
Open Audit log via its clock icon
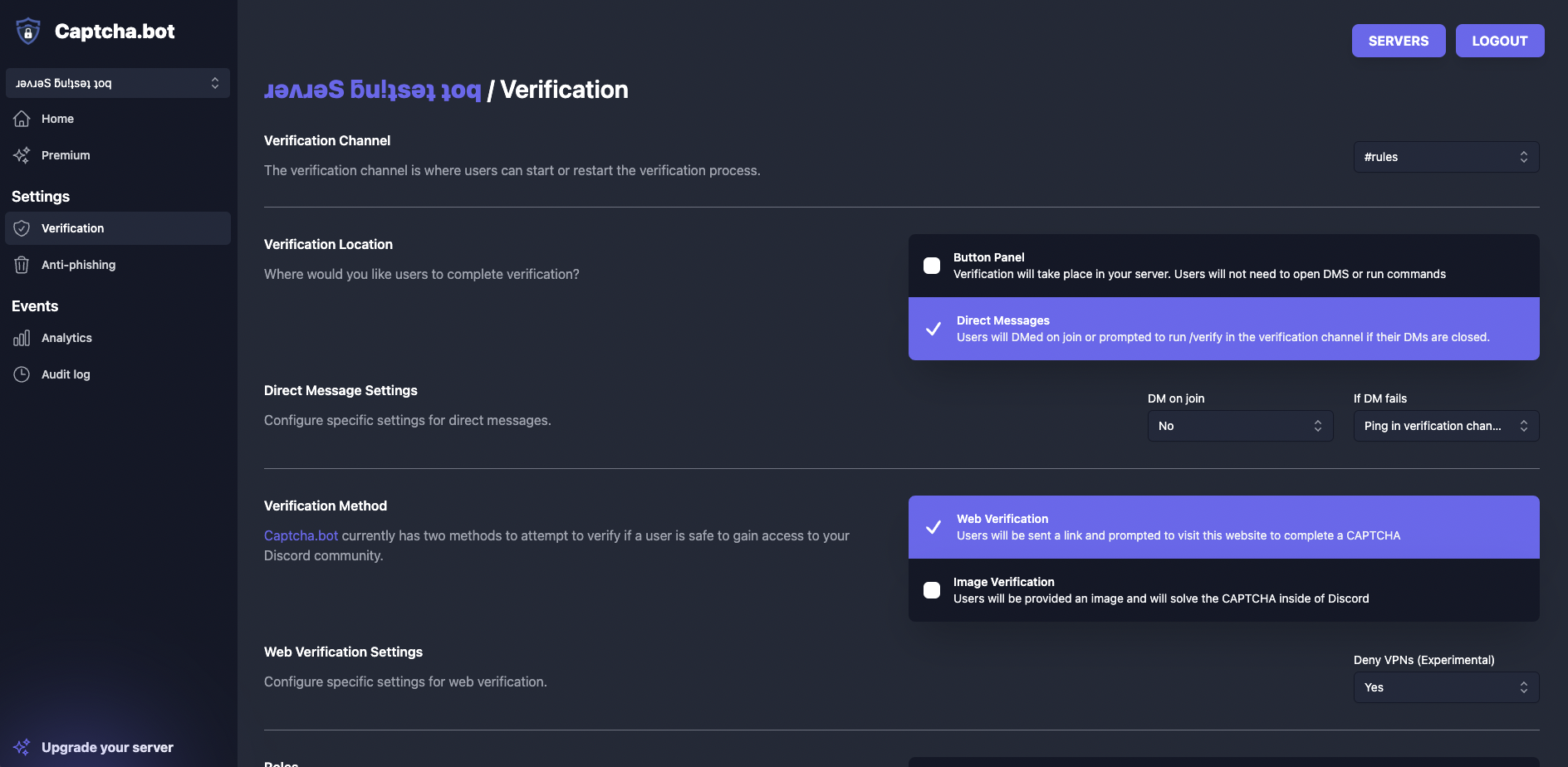[x=22, y=374]
